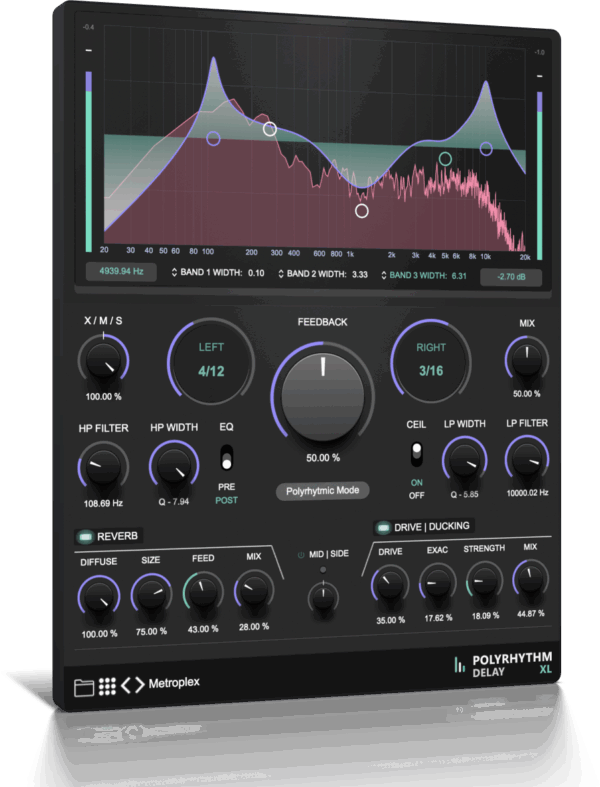Click the Right 3/16 delay dial
The height and width of the screenshot is (787, 600).
pyautogui.click(x=431, y=360)
